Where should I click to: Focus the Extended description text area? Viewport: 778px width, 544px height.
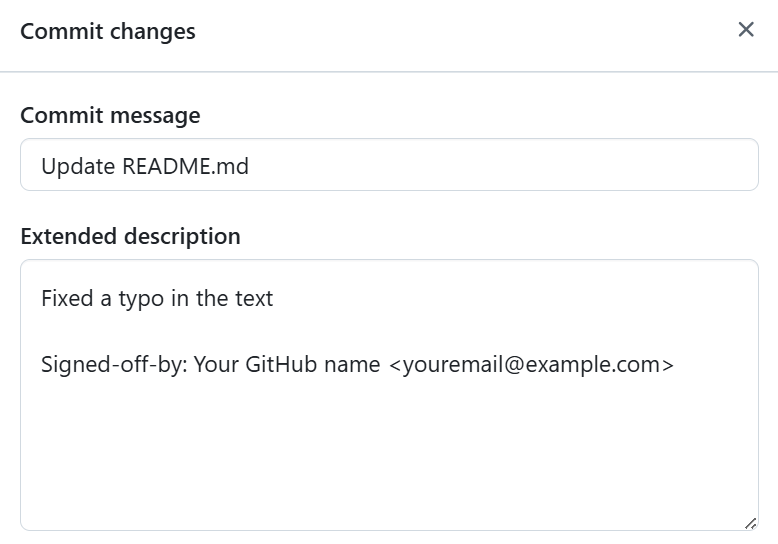(x=389, y=395)
